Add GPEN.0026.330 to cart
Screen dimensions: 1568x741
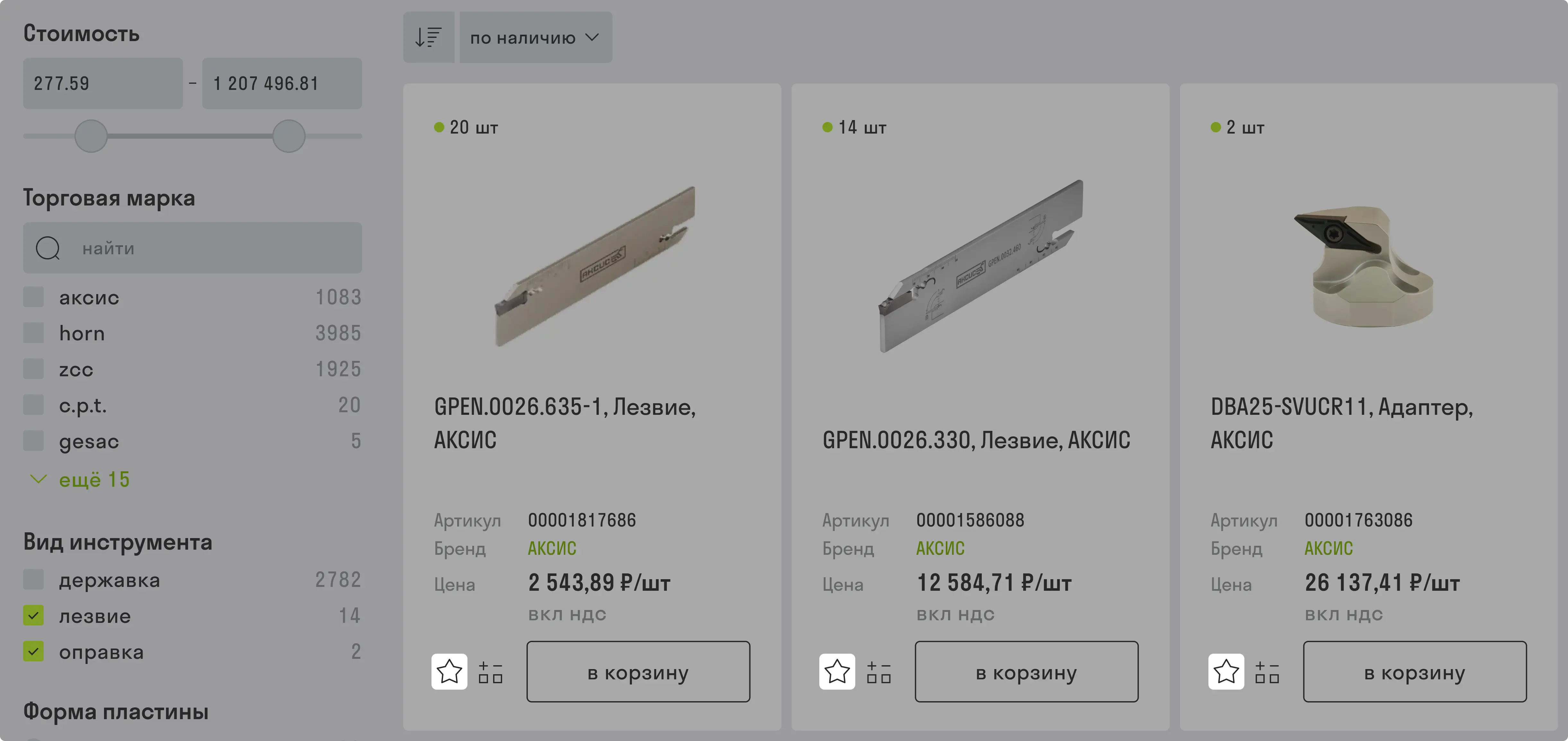pyautogui.click(x=1026, y=672)
